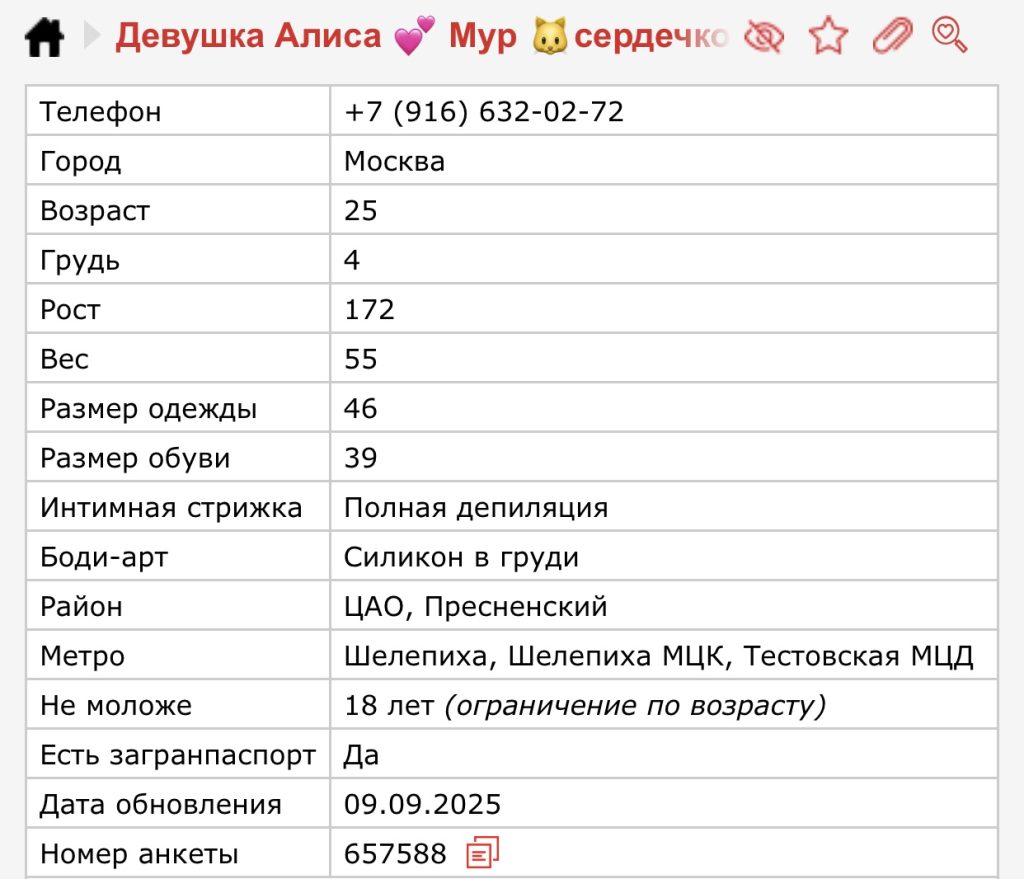Image resolution: width=1024 pixels, height=879 pixels.
Task: Click the gray breadcrumb arrow after home
Action: pyautogui.click(x=92, y=37)
